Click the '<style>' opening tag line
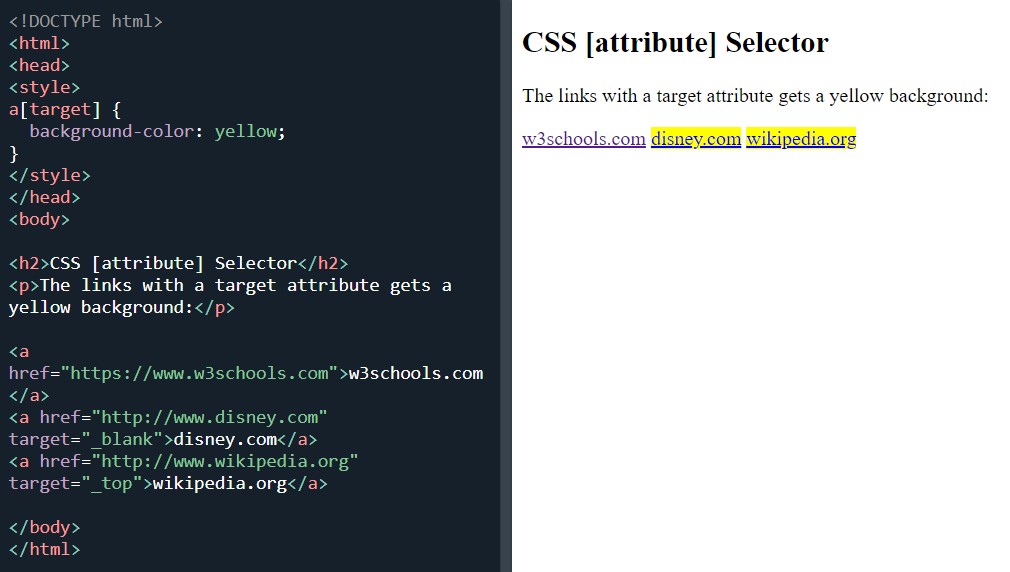The height and width of the screenshot is (572, 1010). 44,87
